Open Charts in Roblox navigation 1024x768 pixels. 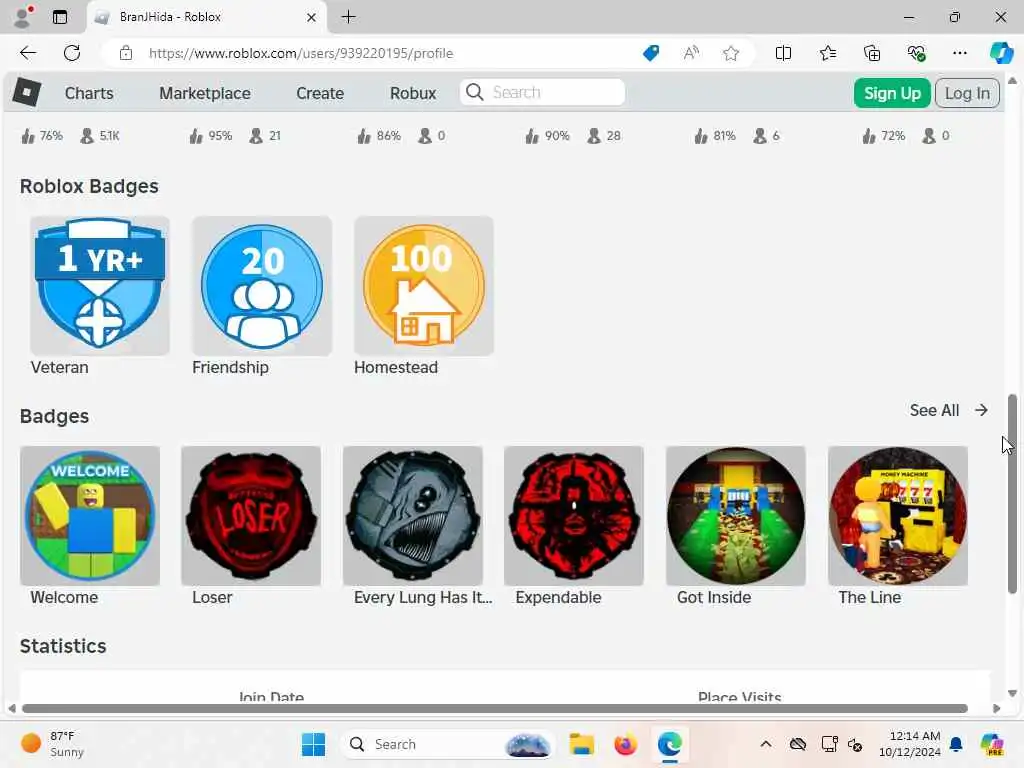click(x=89, y=93)
